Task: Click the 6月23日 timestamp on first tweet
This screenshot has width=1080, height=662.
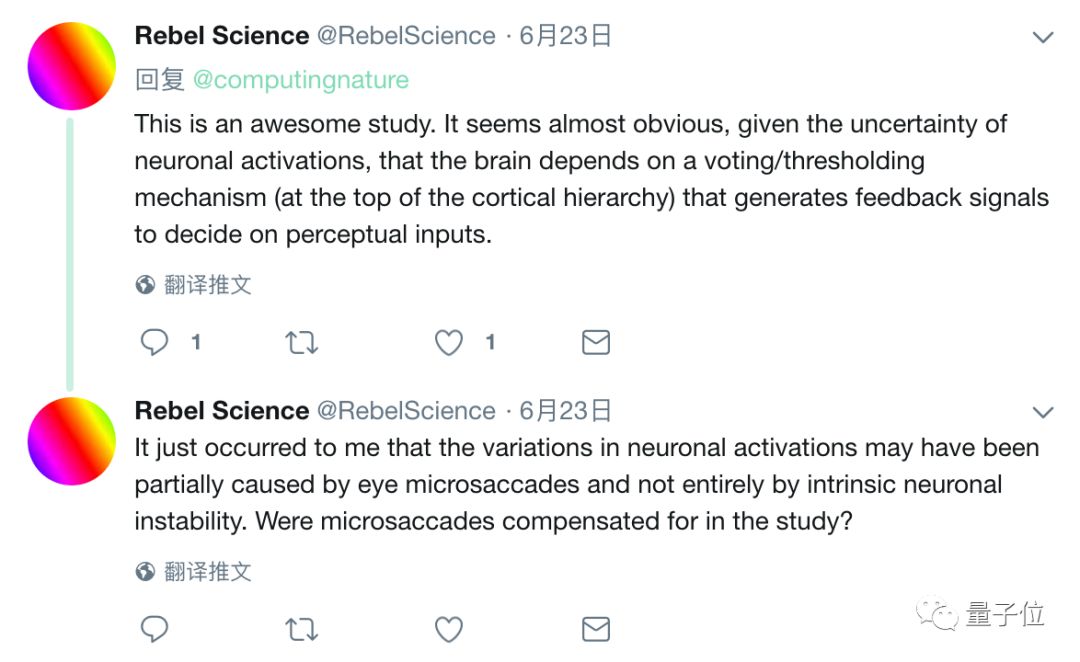Action: (565, 36)
